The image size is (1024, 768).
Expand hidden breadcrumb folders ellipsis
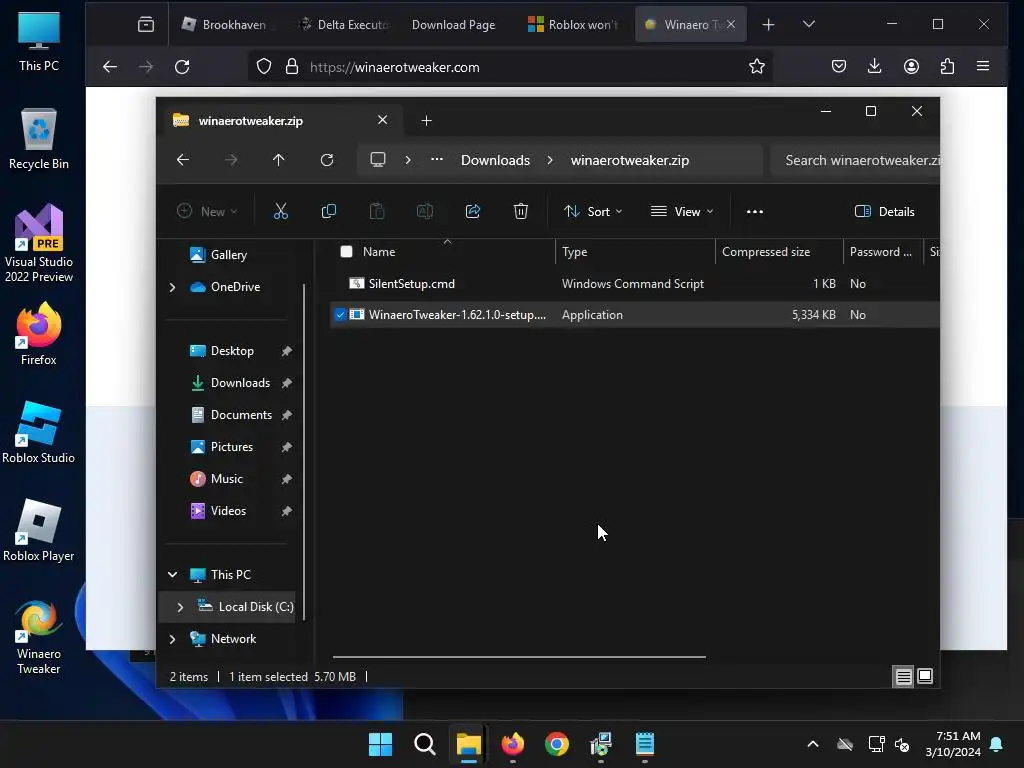tap(437, 160)
